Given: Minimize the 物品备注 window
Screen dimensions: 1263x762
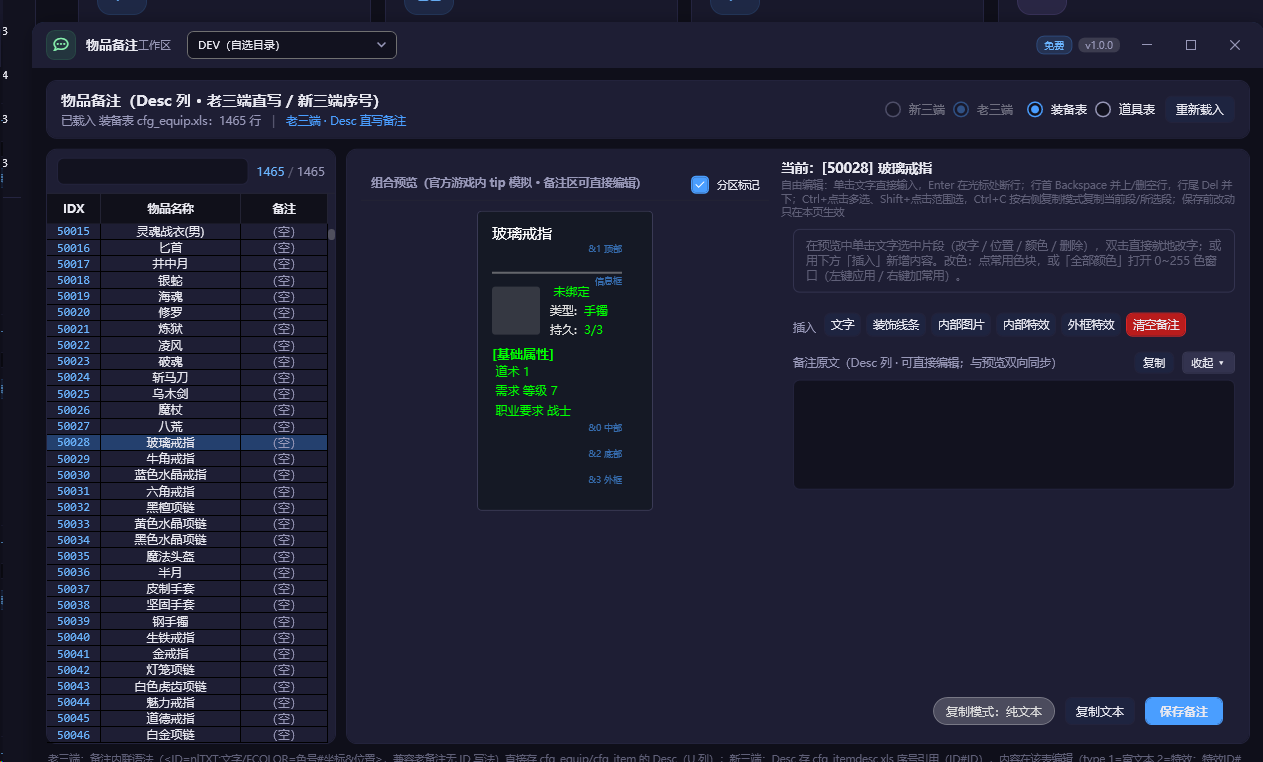Looking at the screenshot, I should tap(1147, 45).
